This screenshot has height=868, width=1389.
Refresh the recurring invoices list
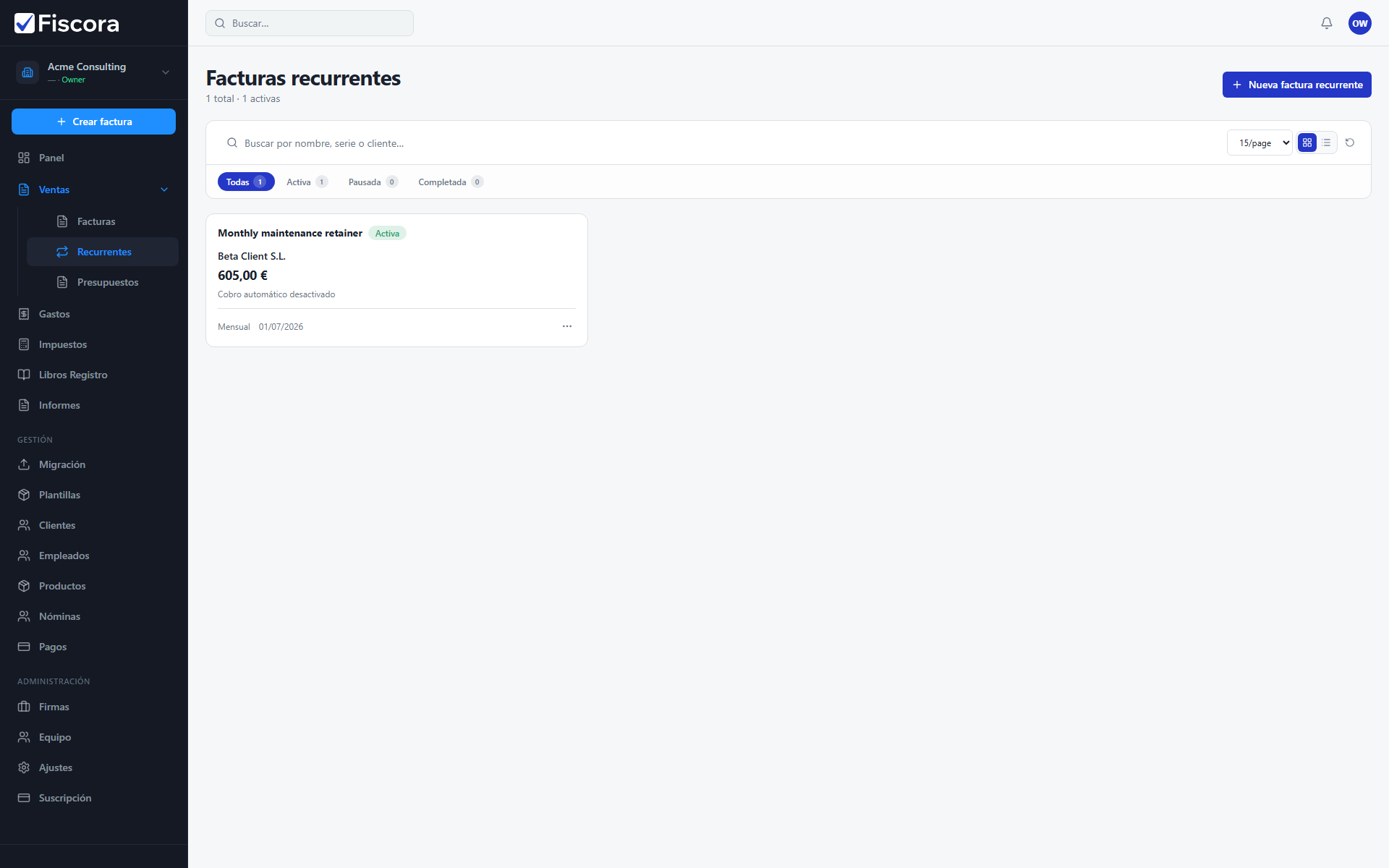pyautogui.click(x=1349, y=142)
